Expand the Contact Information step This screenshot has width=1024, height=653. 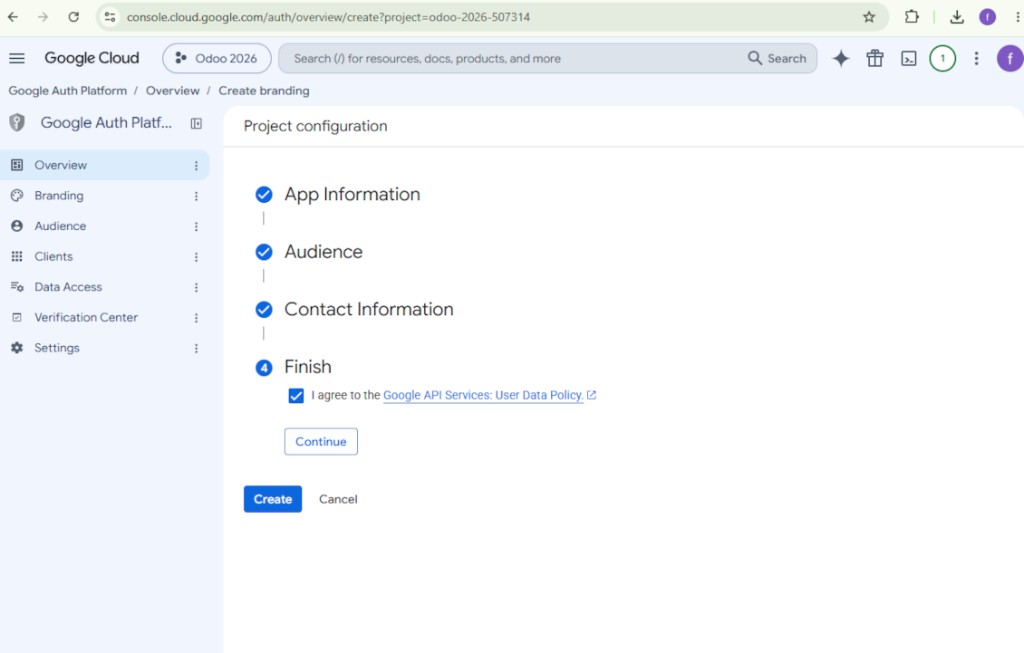[368, 309]
